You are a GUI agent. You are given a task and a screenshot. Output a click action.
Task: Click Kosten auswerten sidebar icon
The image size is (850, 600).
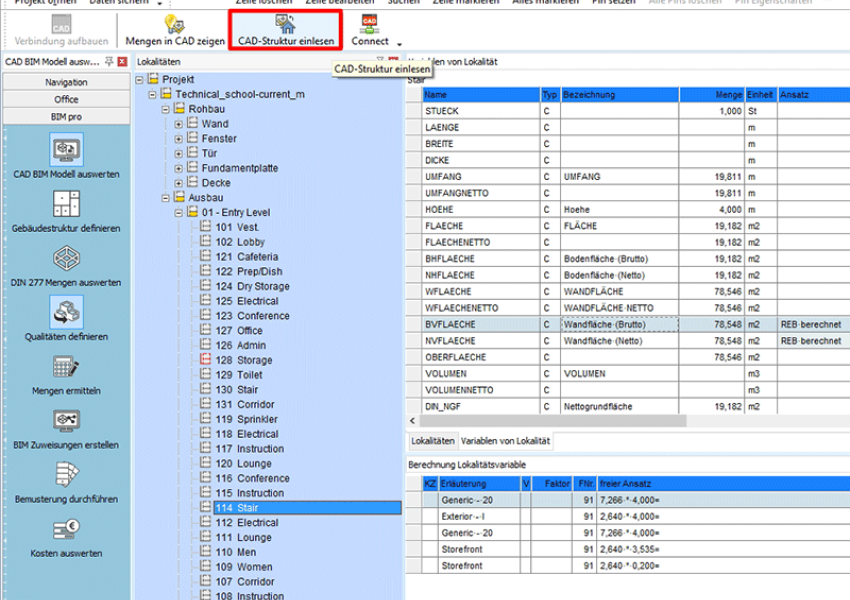pyautogui.click(x=66, y=530)
